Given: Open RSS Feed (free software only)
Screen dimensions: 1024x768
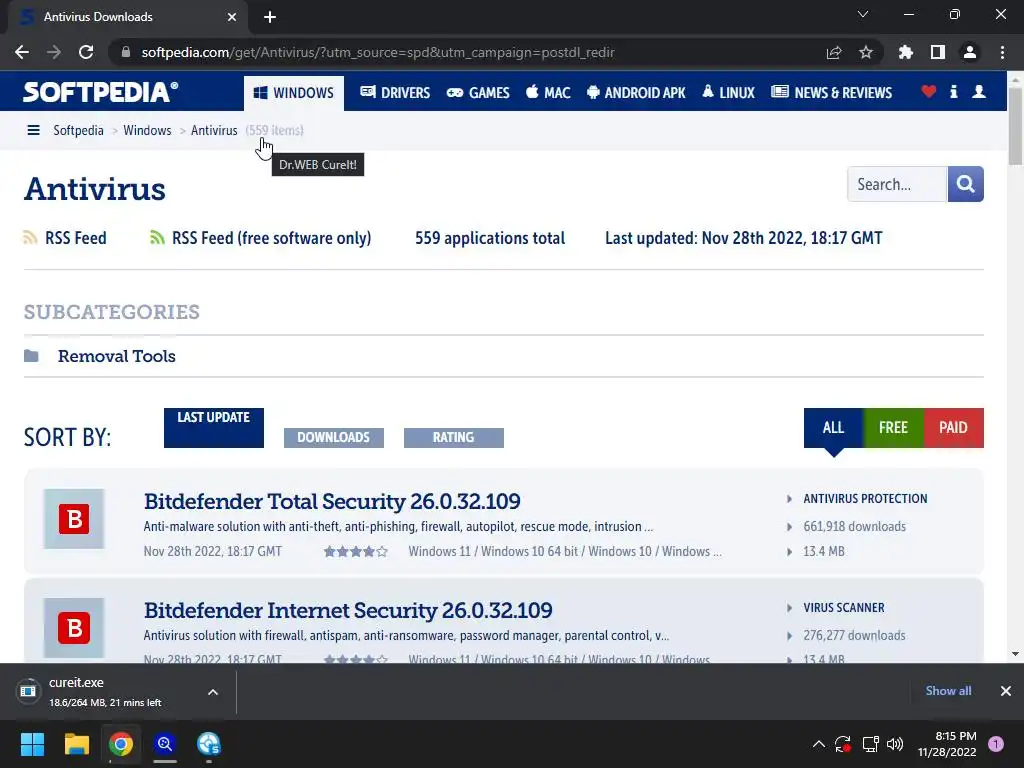Looking at the screenshot, I should click(x=261, y=238).
